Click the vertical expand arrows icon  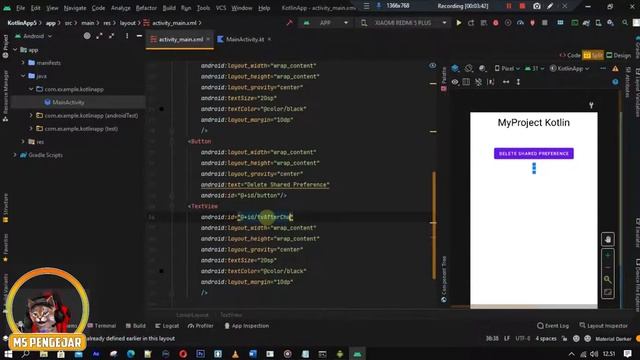pyautogui.click(x=518, y=82)
